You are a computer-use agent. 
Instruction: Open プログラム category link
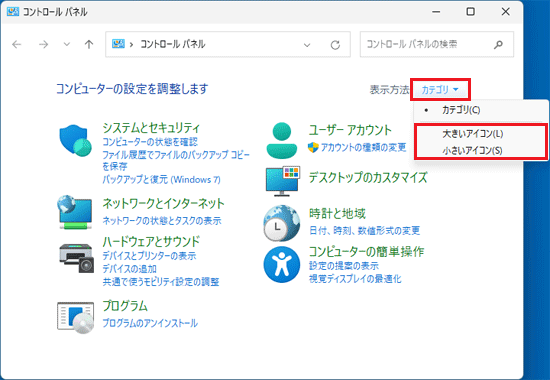coord(125,306)
